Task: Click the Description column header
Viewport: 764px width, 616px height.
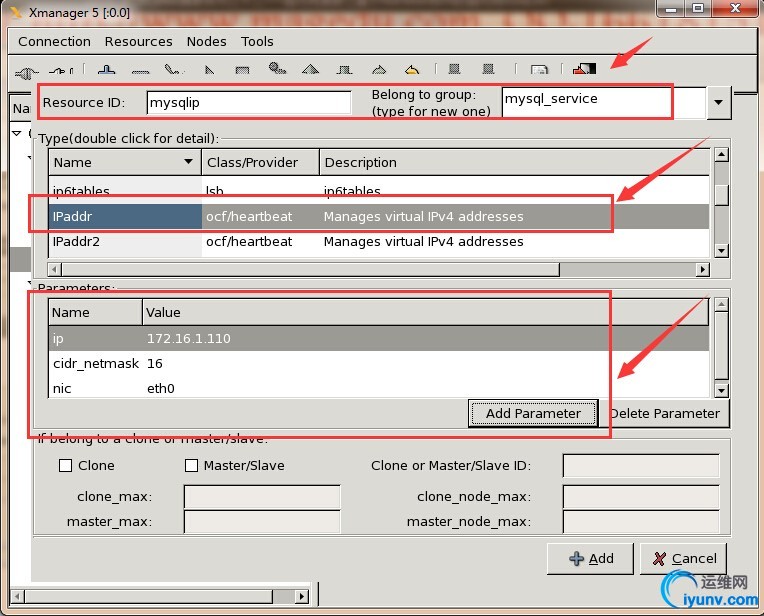Action: pyautogui.click(x=515, y=162)
